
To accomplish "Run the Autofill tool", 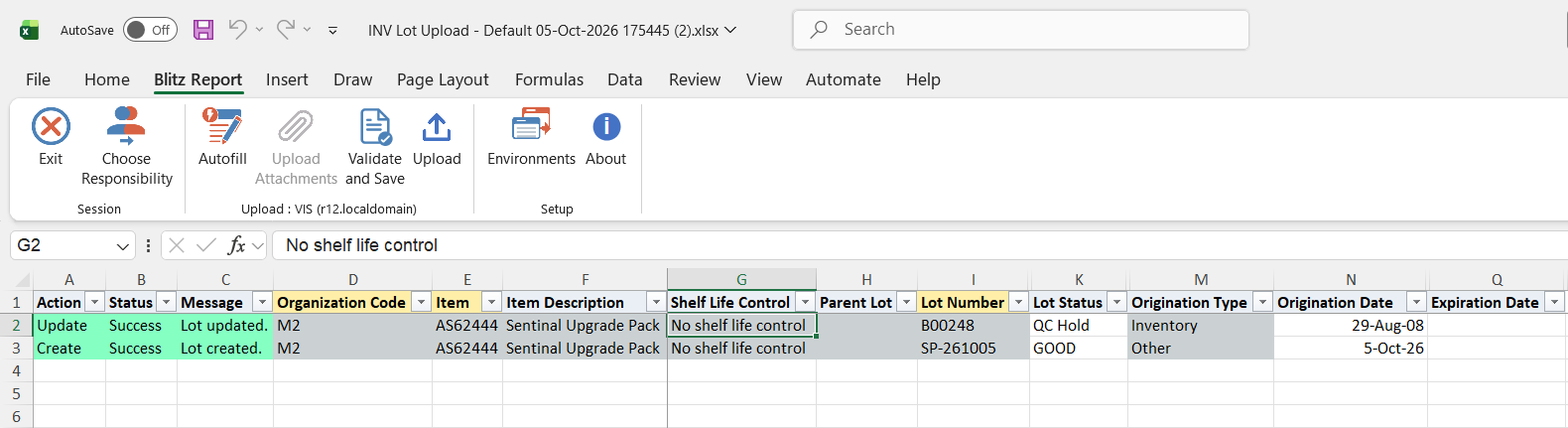I will pyautogui.click(x=222, y=137).
